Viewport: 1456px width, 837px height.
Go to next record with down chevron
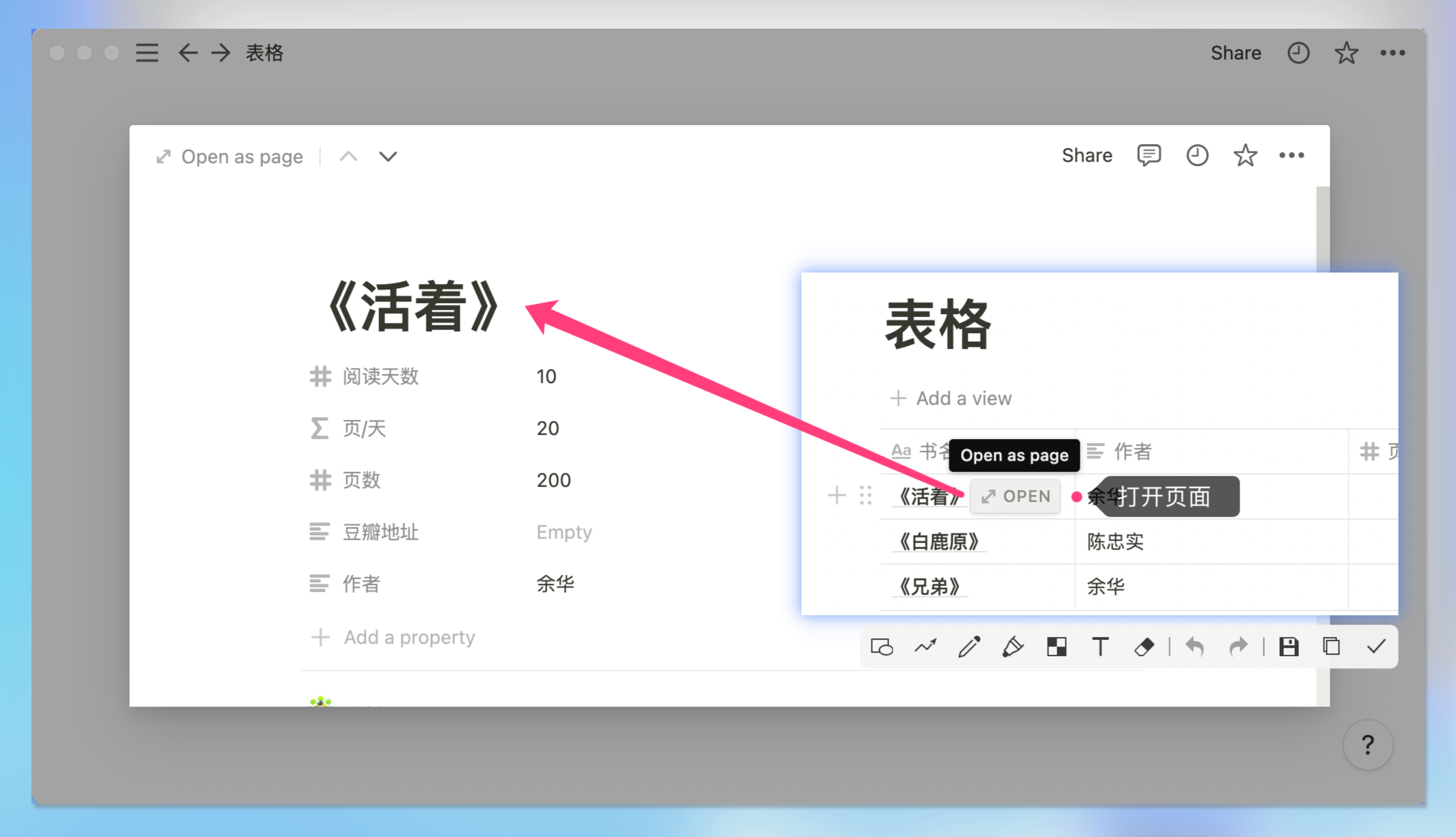pyautogui.click(x=388, y=156)
